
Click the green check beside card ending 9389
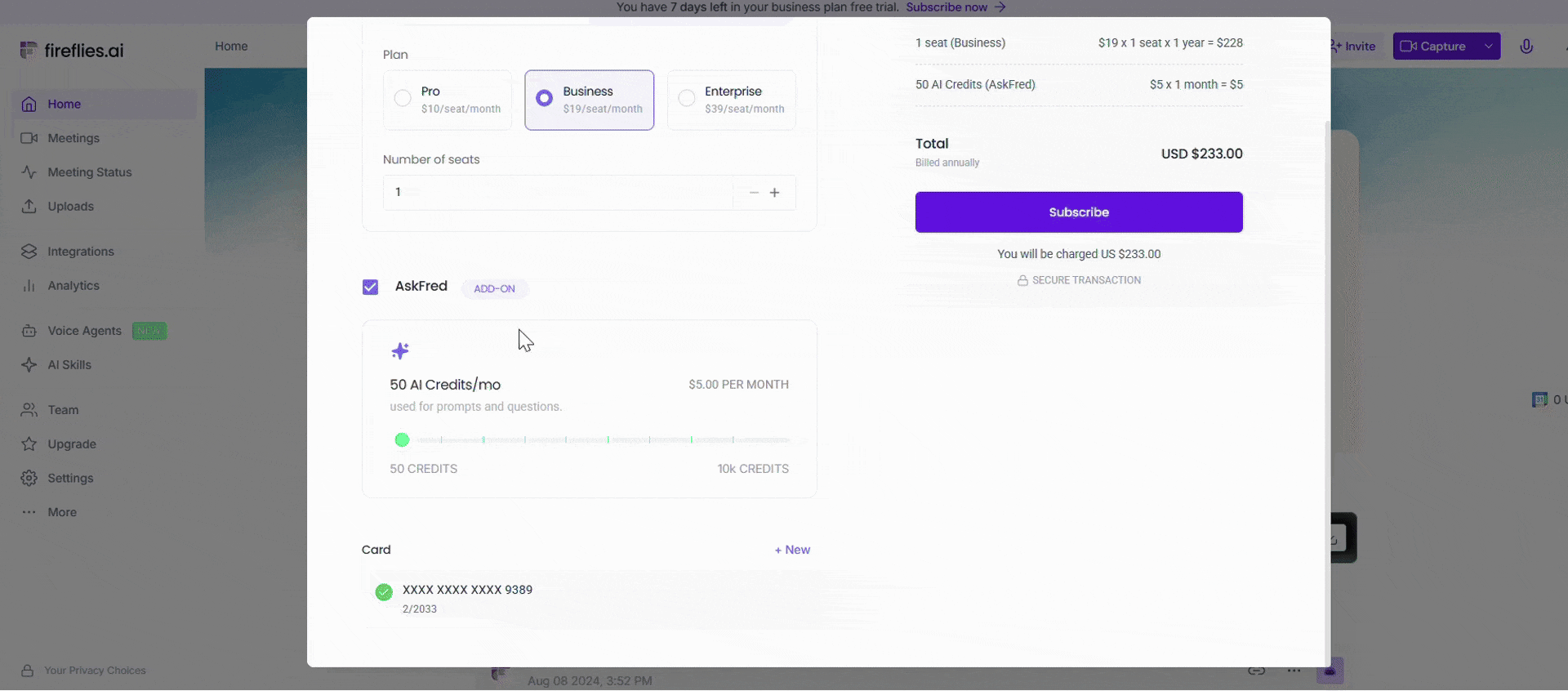(384, 592)
